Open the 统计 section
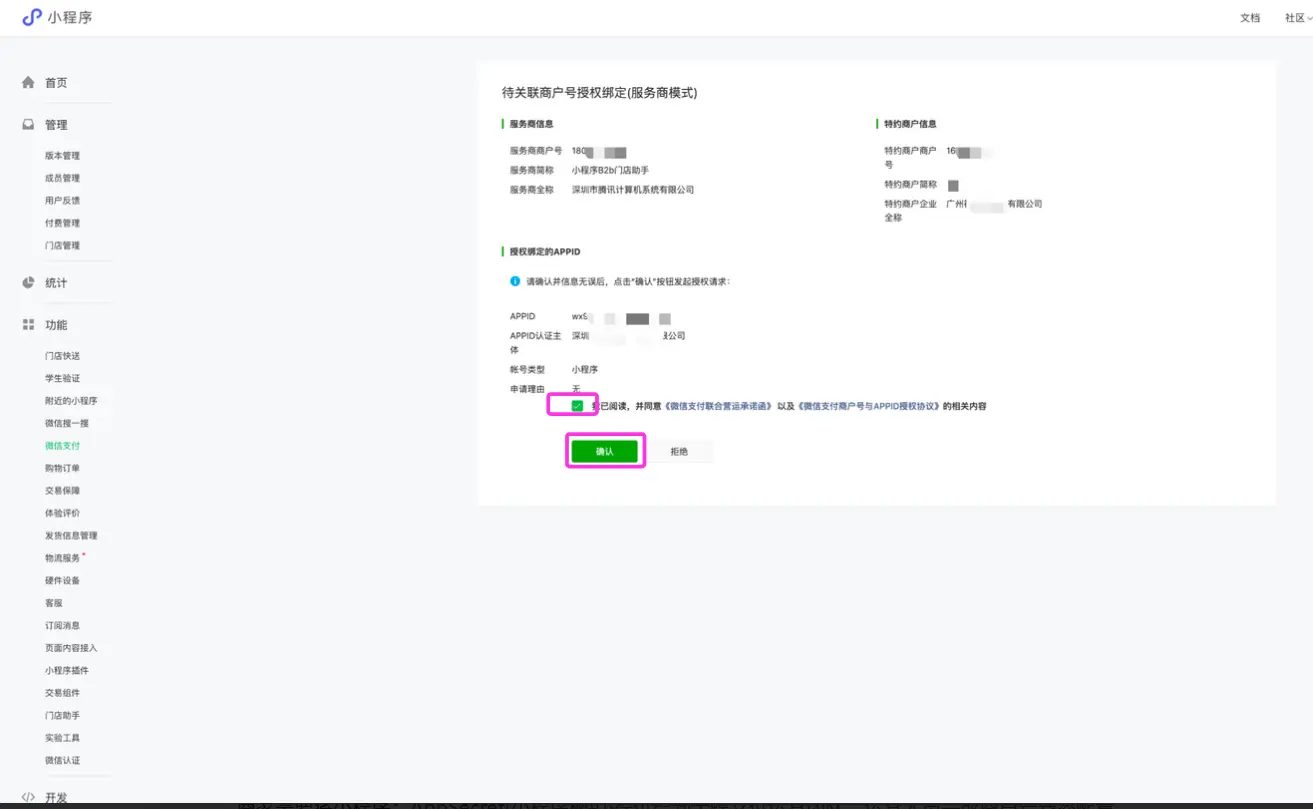The height and width of the screenshot is (809, 1313). point(56,283)
